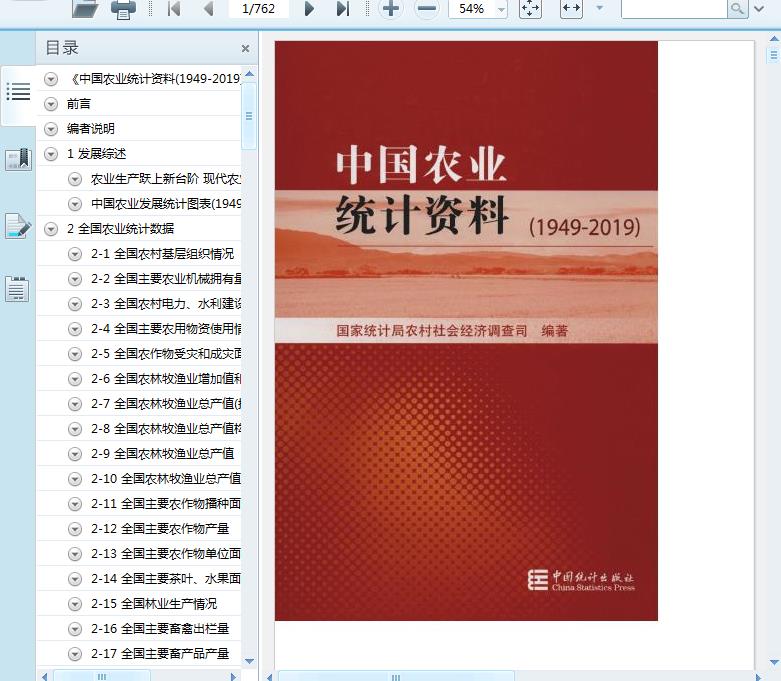Image resolution: width=781 pixels, height=681 pixels.
Task: Click the document view scroll-down arrow
Action: point(775,663)
